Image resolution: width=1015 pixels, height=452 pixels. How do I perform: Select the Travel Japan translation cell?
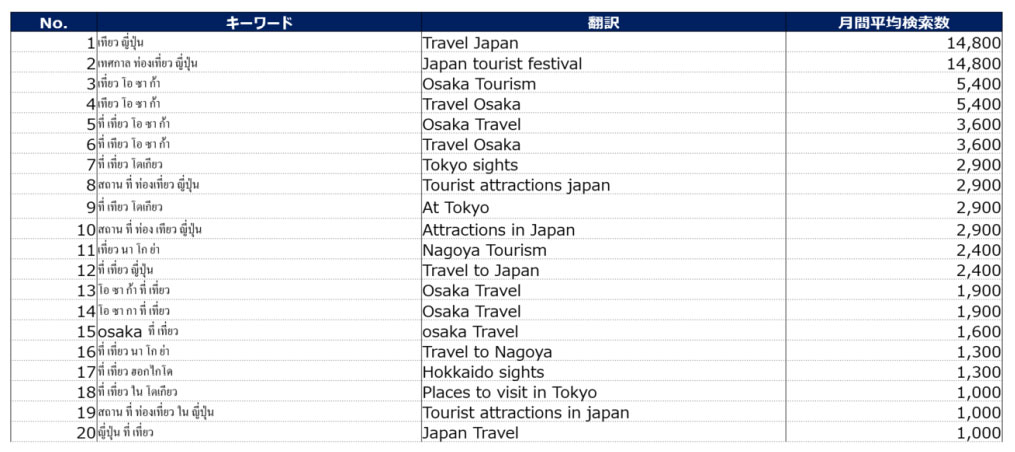(603, 43)
